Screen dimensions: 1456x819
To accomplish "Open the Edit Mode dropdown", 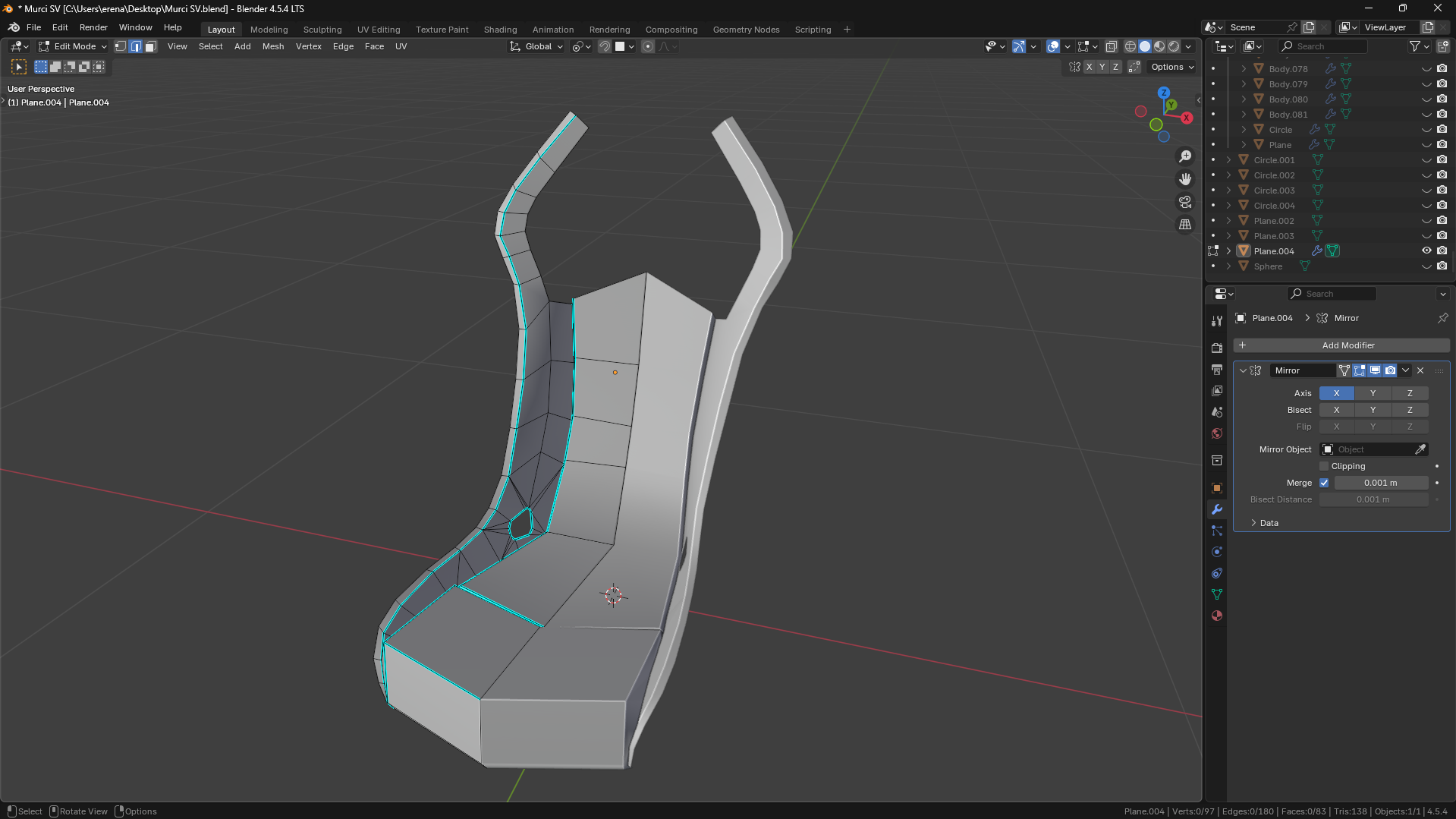I will [74, 46].
